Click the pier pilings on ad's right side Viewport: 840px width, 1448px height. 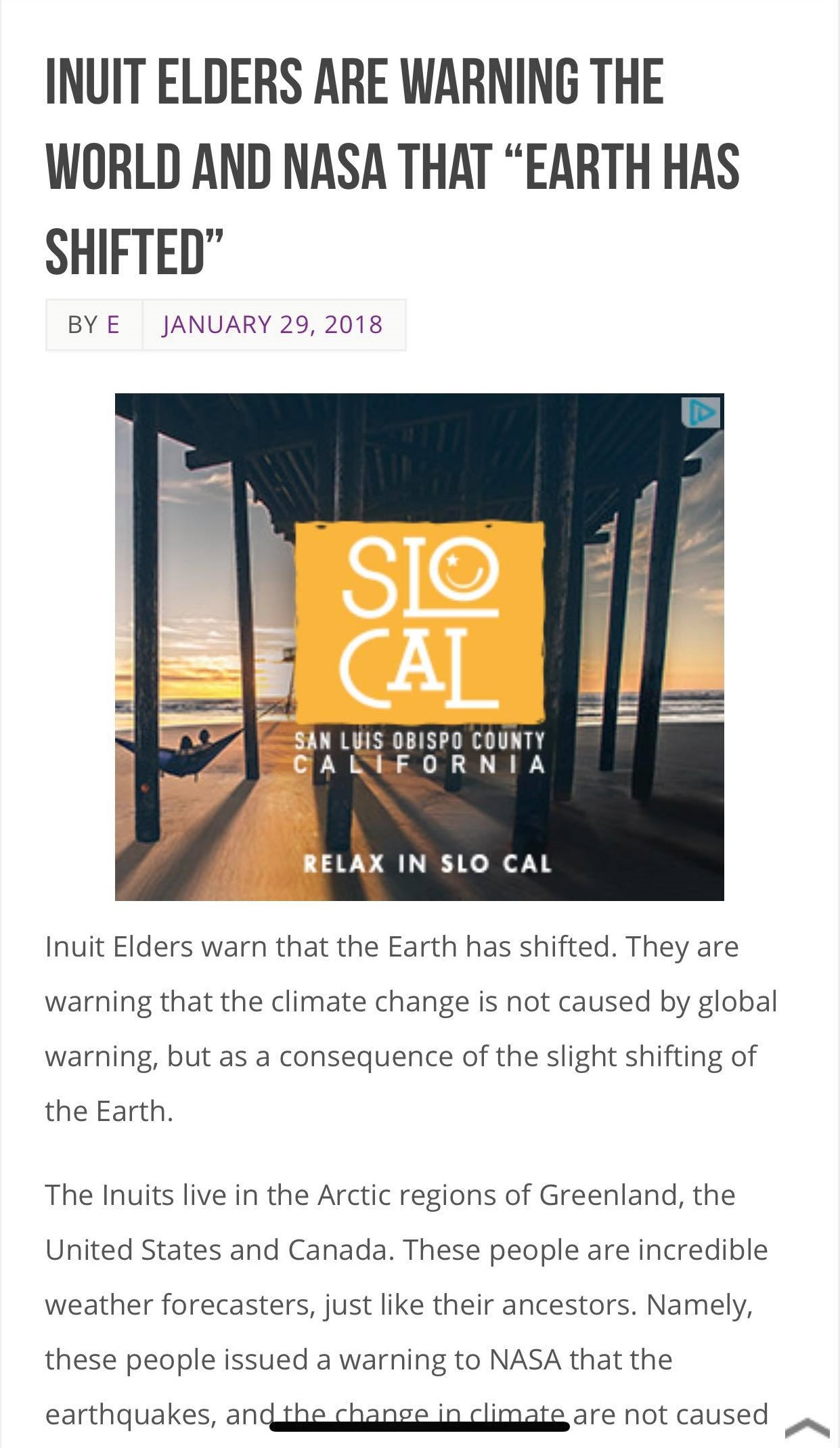pyautogui.click(x=650, y=643)
